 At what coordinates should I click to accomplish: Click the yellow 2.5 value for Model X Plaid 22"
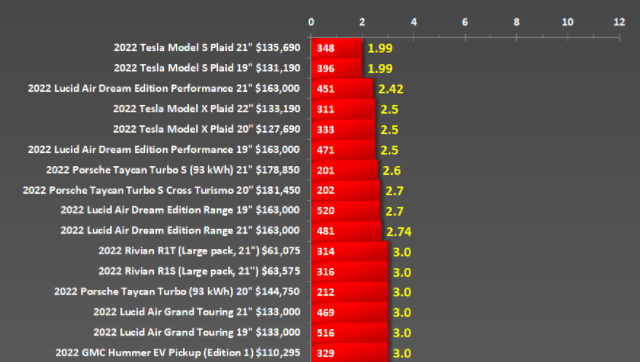[x=389, y=110]
